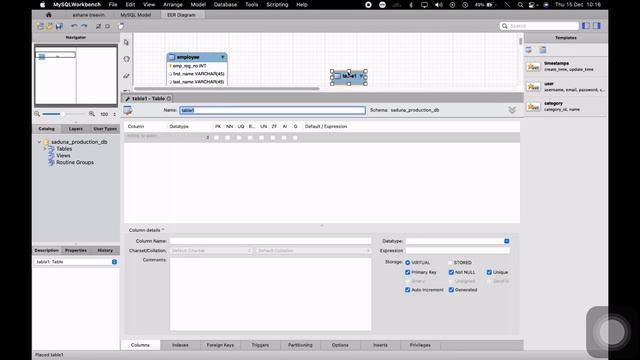The width and height of the screenshot is (640, 360).
Task: Uncheck the Unique checkbox
Action: [x=489, y=272]
